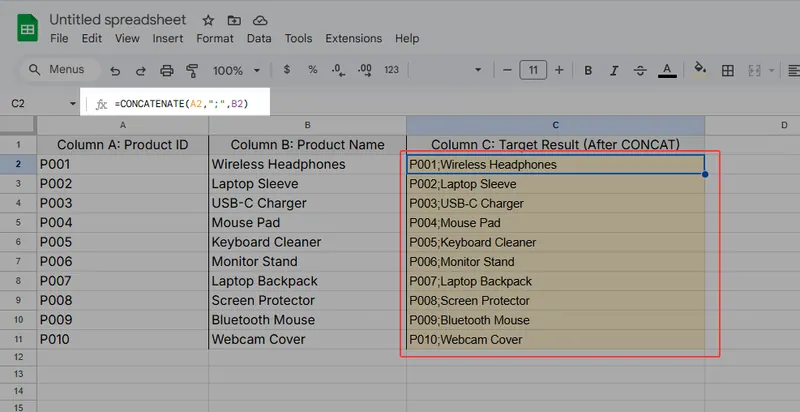Open the 123 number format dropdown
The image size is (800, 412).
click(391, 70)
